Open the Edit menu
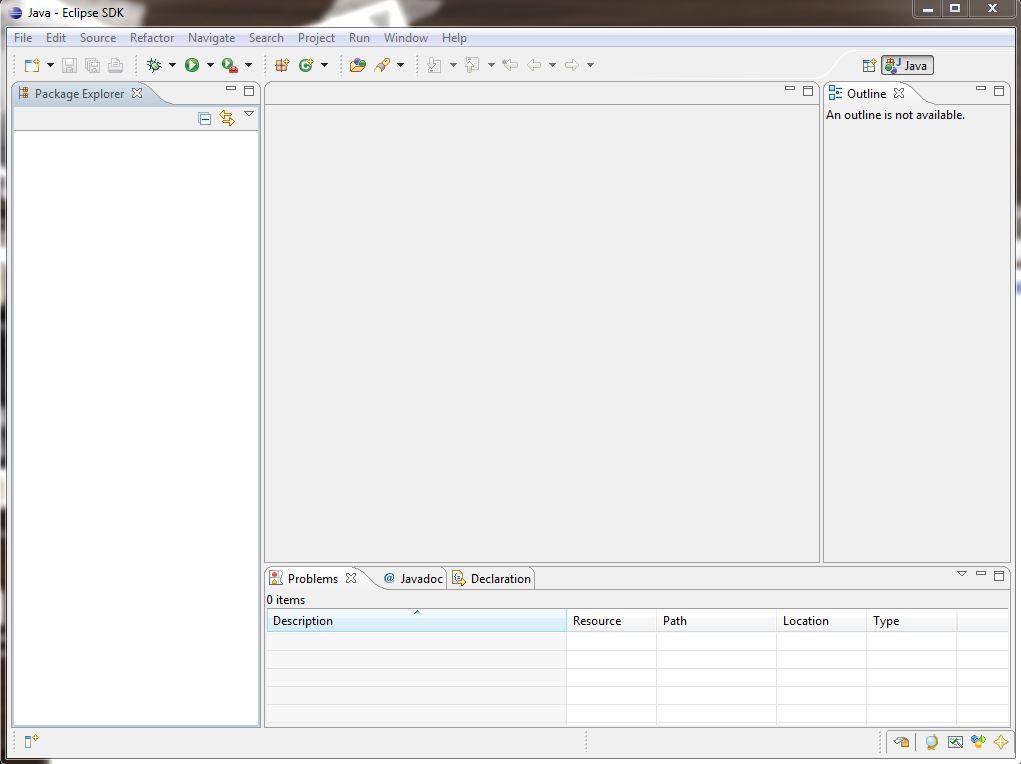Viewport: 1021px width, 764px height. point(55,38)
